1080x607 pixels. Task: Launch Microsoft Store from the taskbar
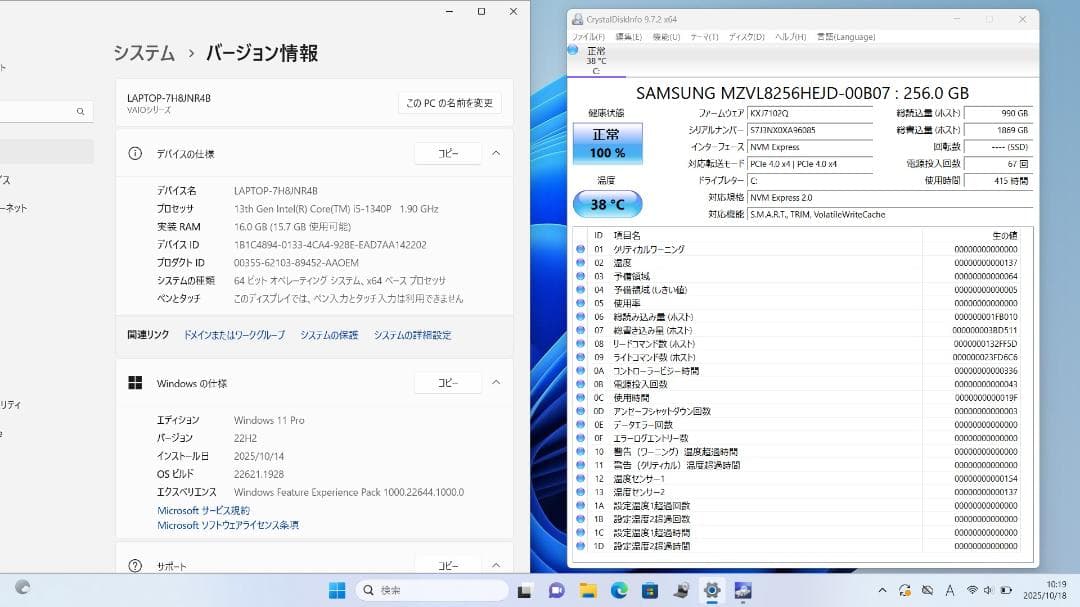point(650,590)
